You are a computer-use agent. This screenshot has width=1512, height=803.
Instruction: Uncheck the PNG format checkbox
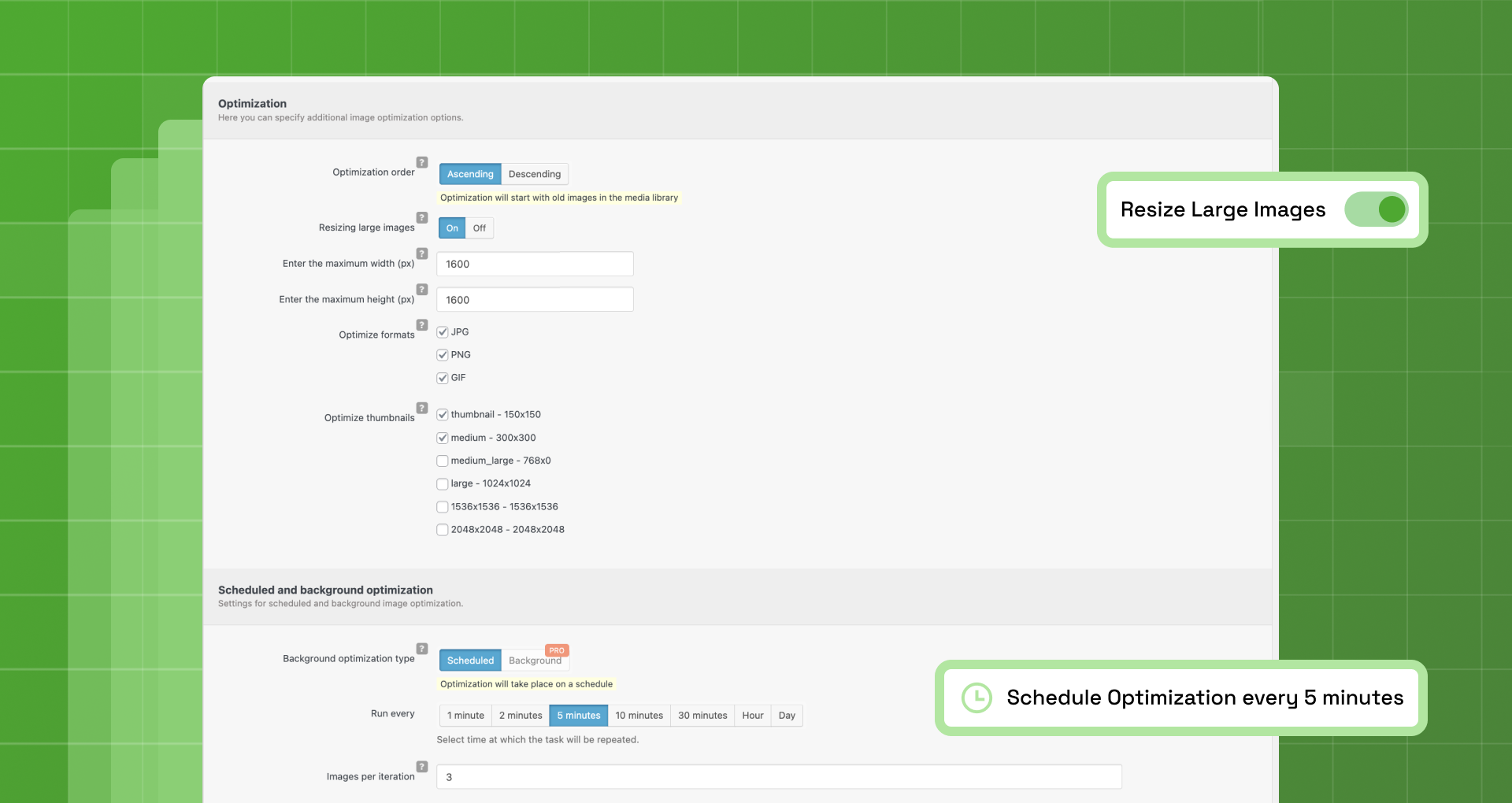pyautogui.click(x=442, y=354)
